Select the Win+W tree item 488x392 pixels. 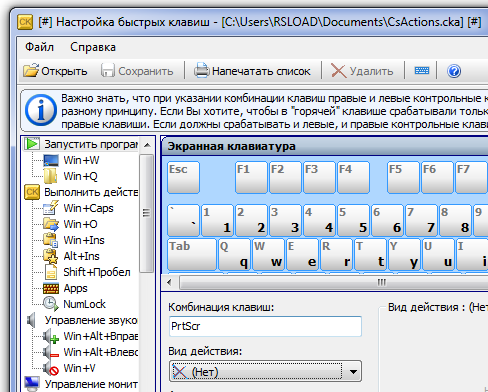pyautogui.click(x=81, y=160)
